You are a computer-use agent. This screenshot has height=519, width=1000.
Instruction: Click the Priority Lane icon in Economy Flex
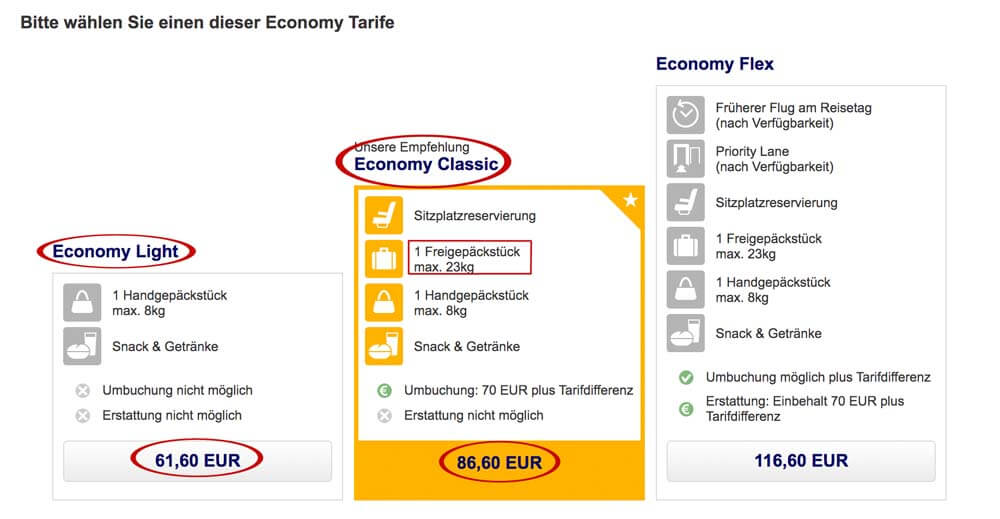[x=686, y=158]
